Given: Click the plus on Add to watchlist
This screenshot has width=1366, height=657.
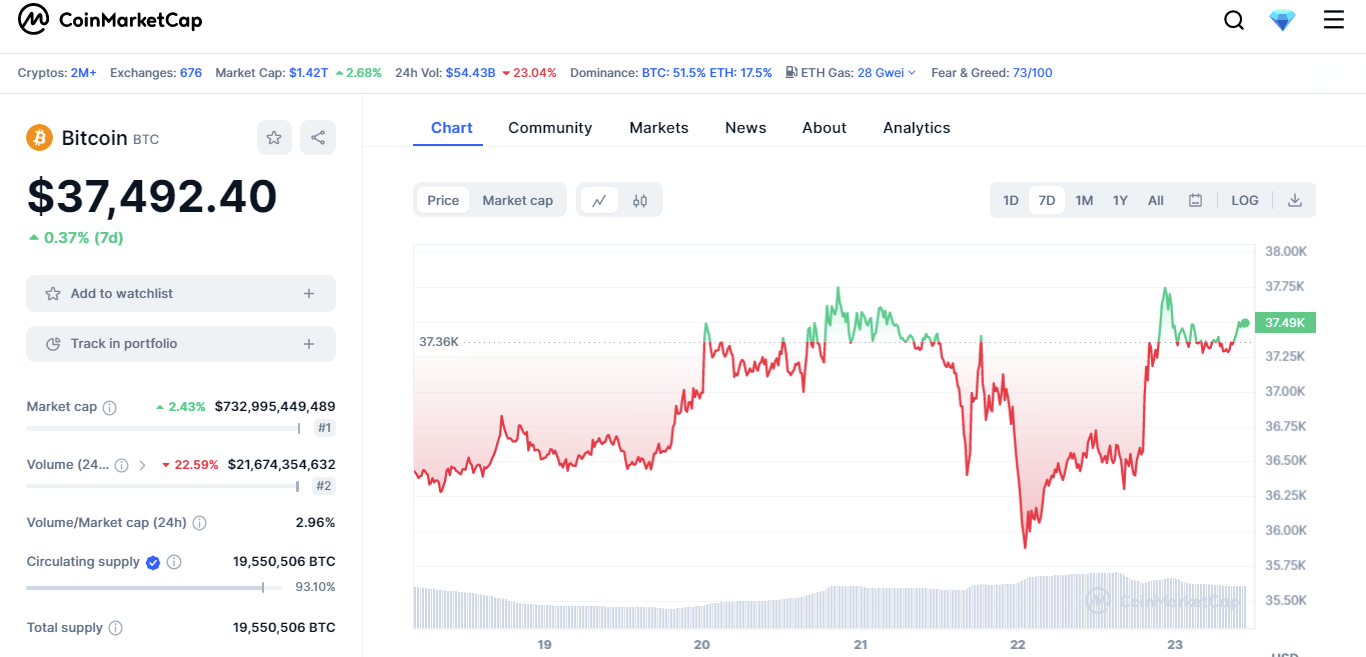Looking at the screenshot, I should coord(309,294).
